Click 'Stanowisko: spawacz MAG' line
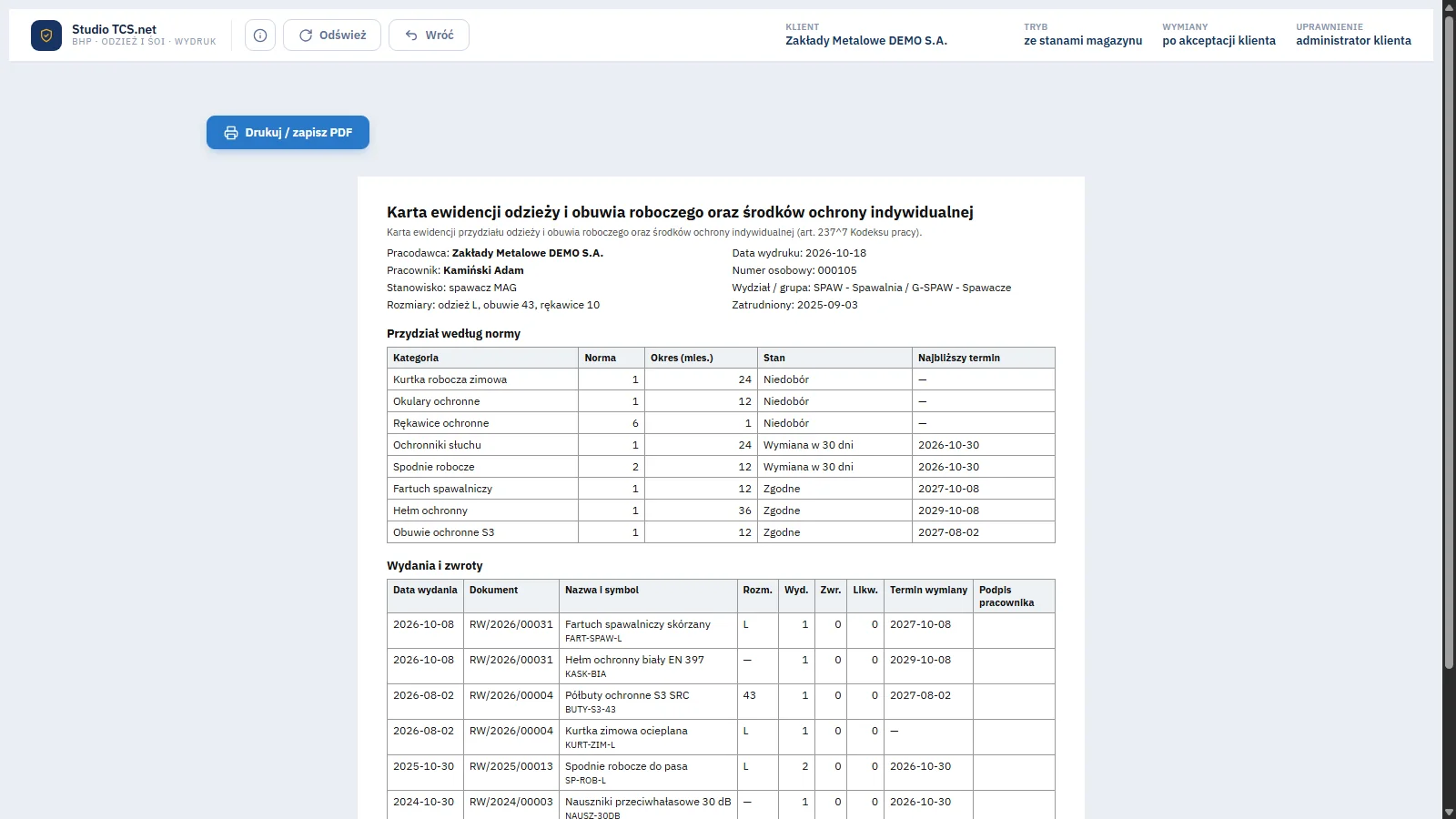Viewport: 1456px width, 819px height. point(451,288)
